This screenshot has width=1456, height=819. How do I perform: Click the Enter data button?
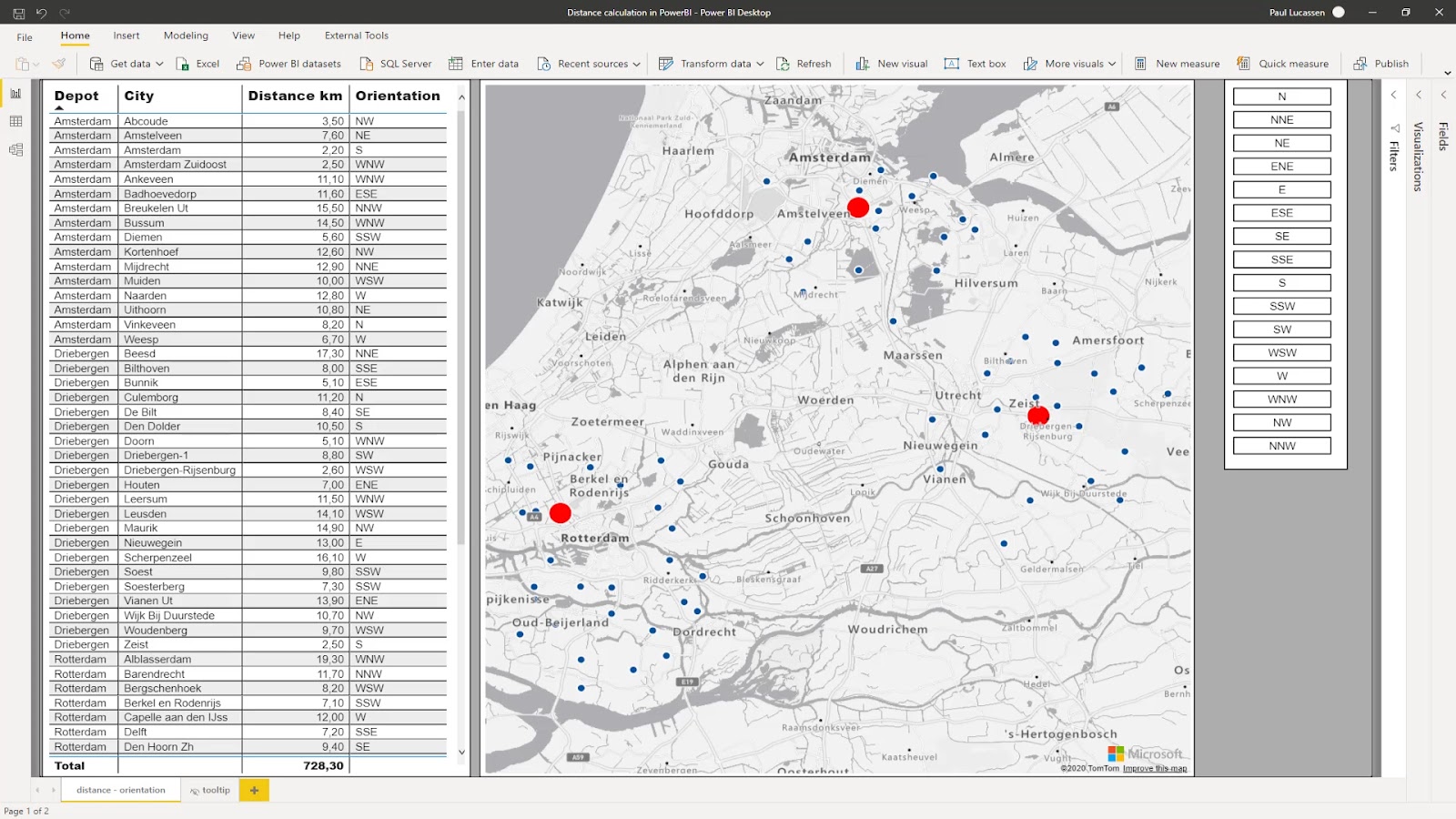483,64
